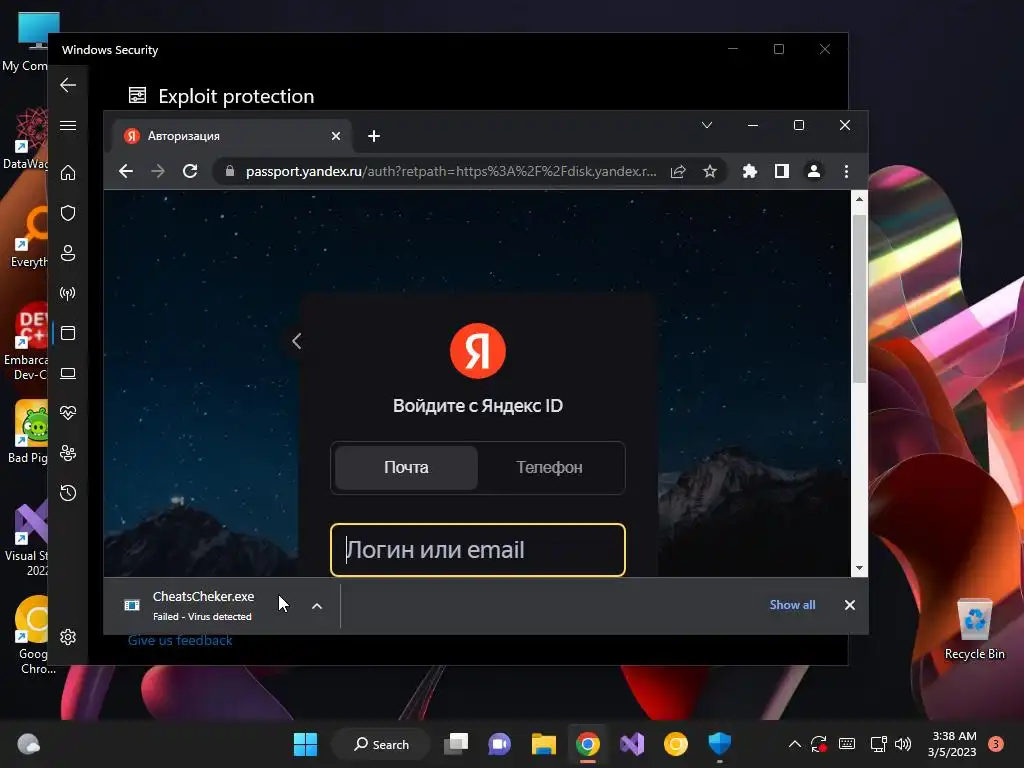The height and width of the screenshot is (768, 1024).
Task: Select the Авторизация browser tab
Action: point(232,136)
